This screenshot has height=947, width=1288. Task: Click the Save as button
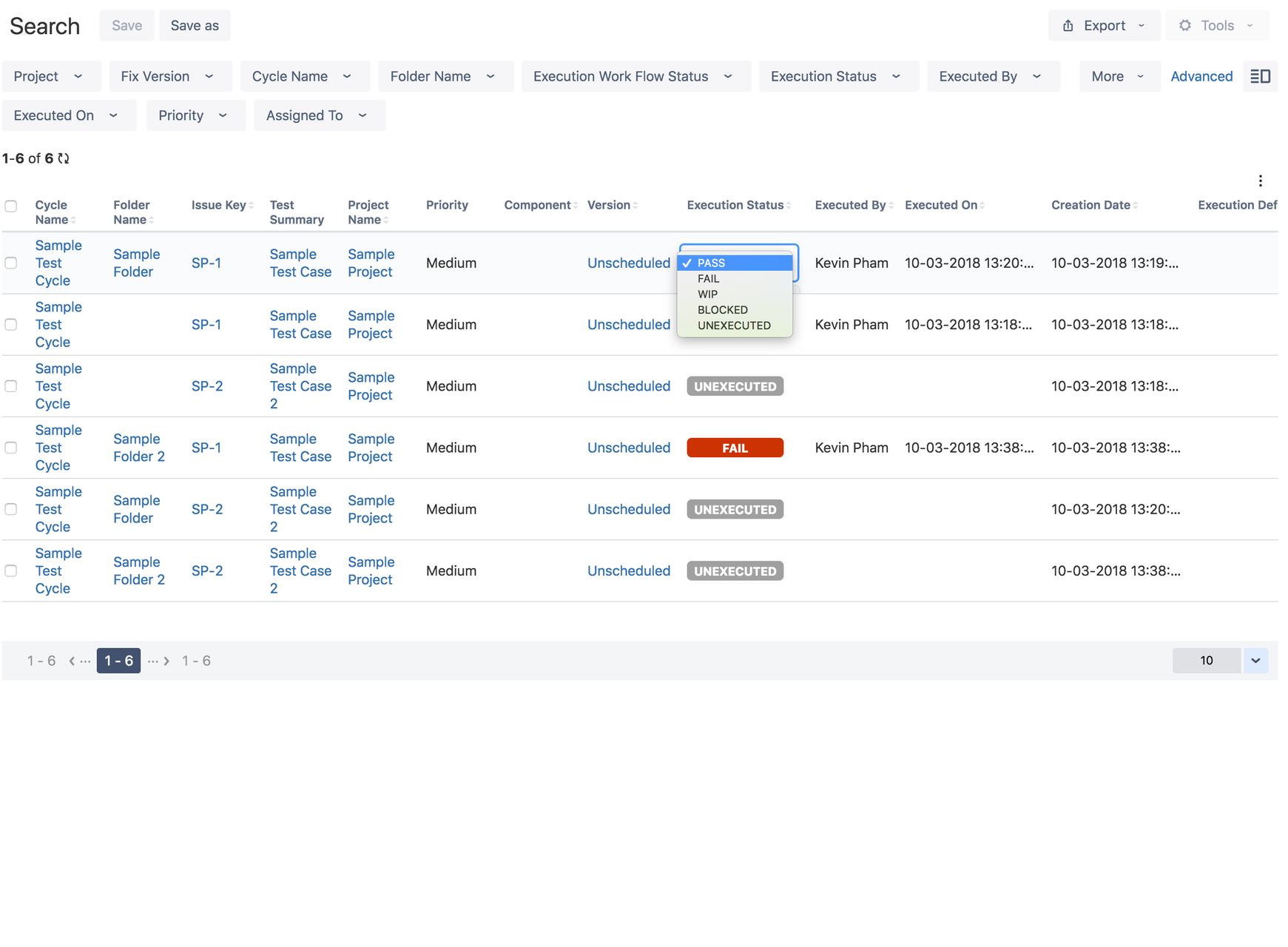pyautogui.click(x=195, y=26)
